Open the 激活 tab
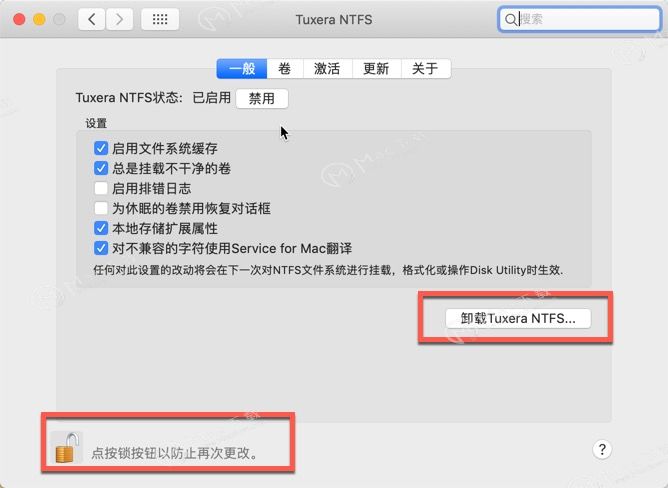Viewport: 668px width, 488px height. click(x=328, y=69)
